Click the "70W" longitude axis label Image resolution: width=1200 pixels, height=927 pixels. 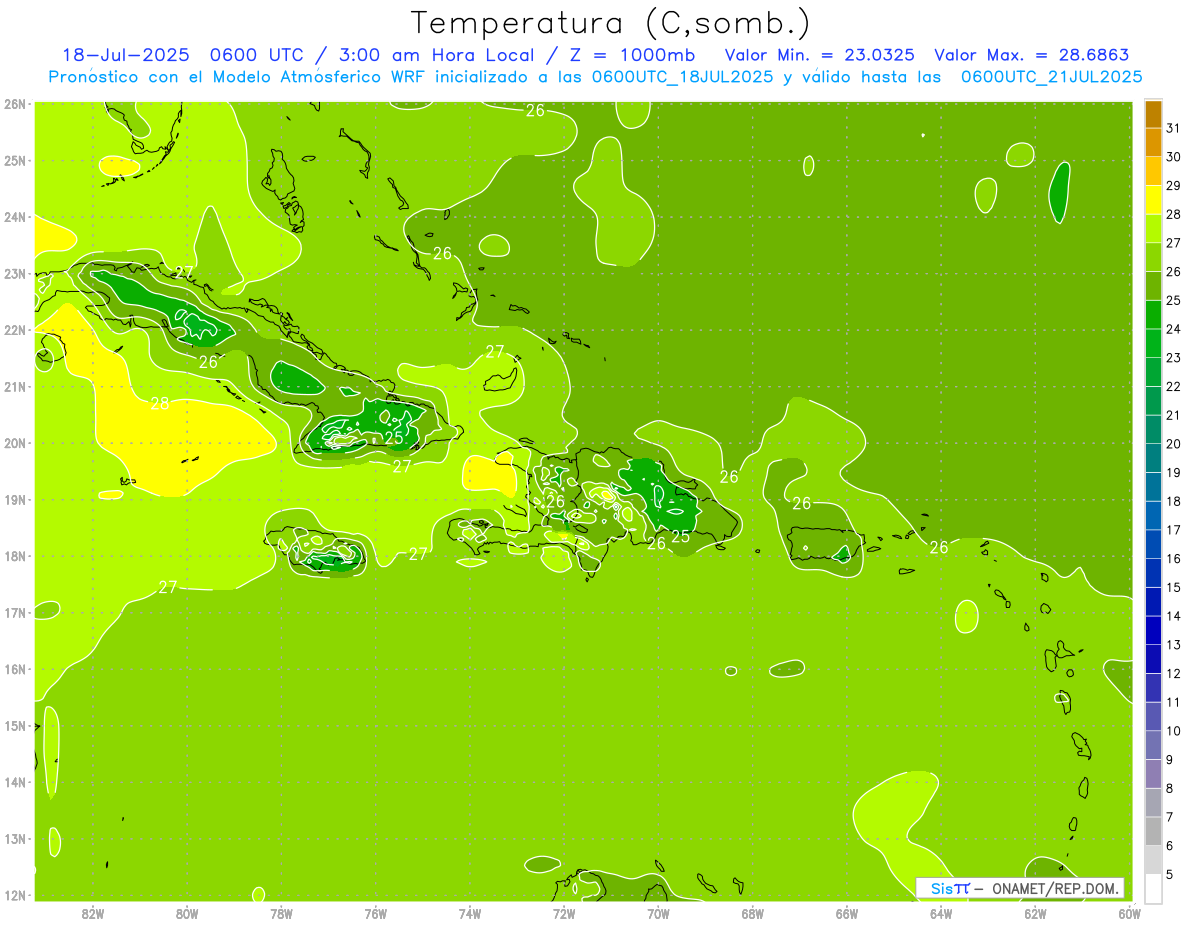[x=658, y=913]
